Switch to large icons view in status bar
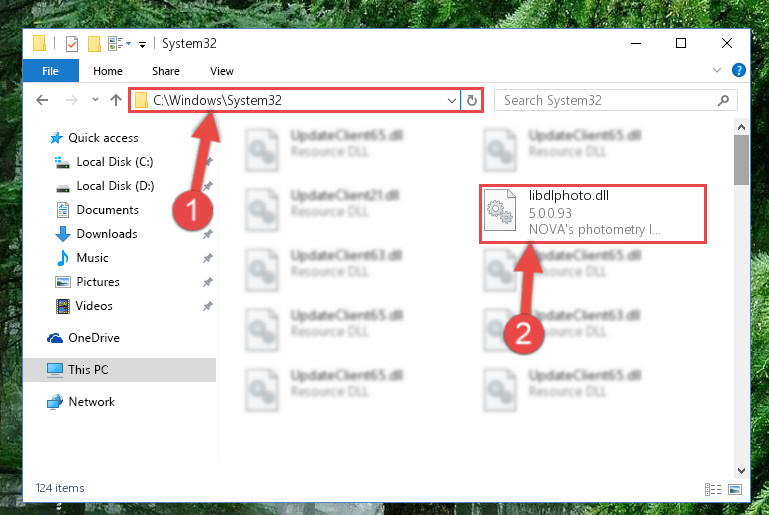Viewport: 769px width, 515px height. coord(735,489)
